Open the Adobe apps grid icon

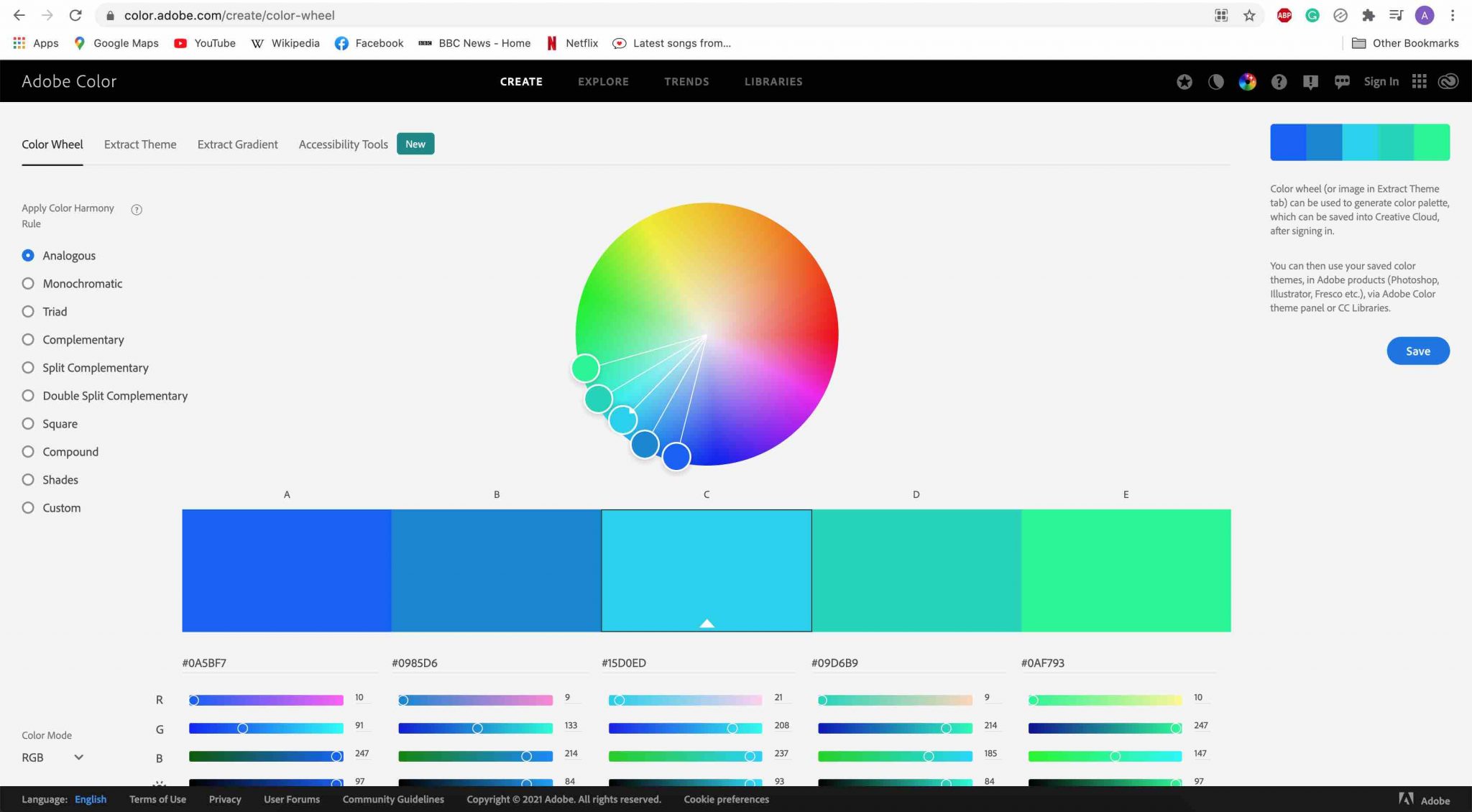1420,81
